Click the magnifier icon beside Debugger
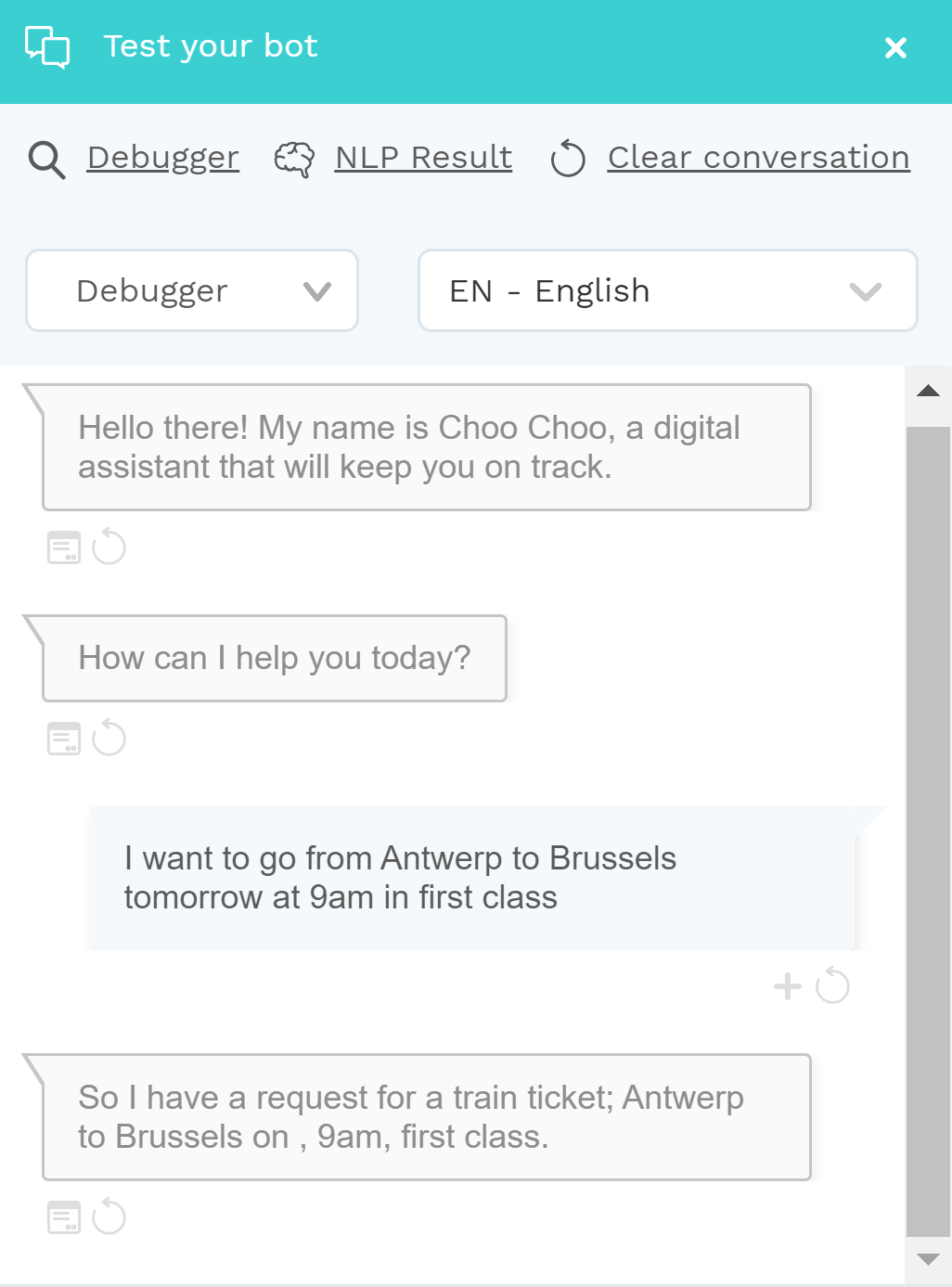The height and width of the screenshot is (1287, 952). pos(46,160)
